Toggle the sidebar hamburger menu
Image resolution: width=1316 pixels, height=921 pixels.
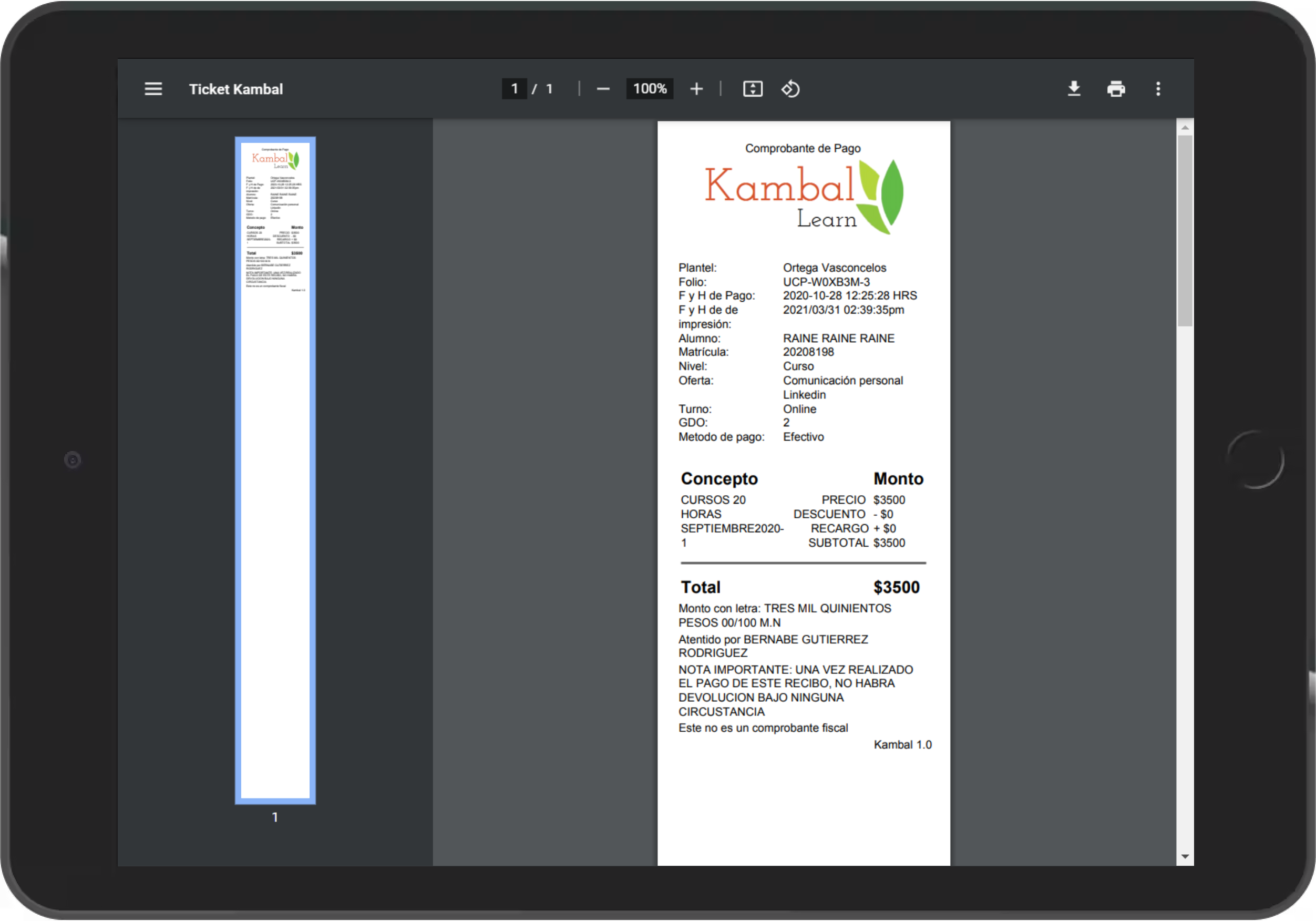(153, 89)
